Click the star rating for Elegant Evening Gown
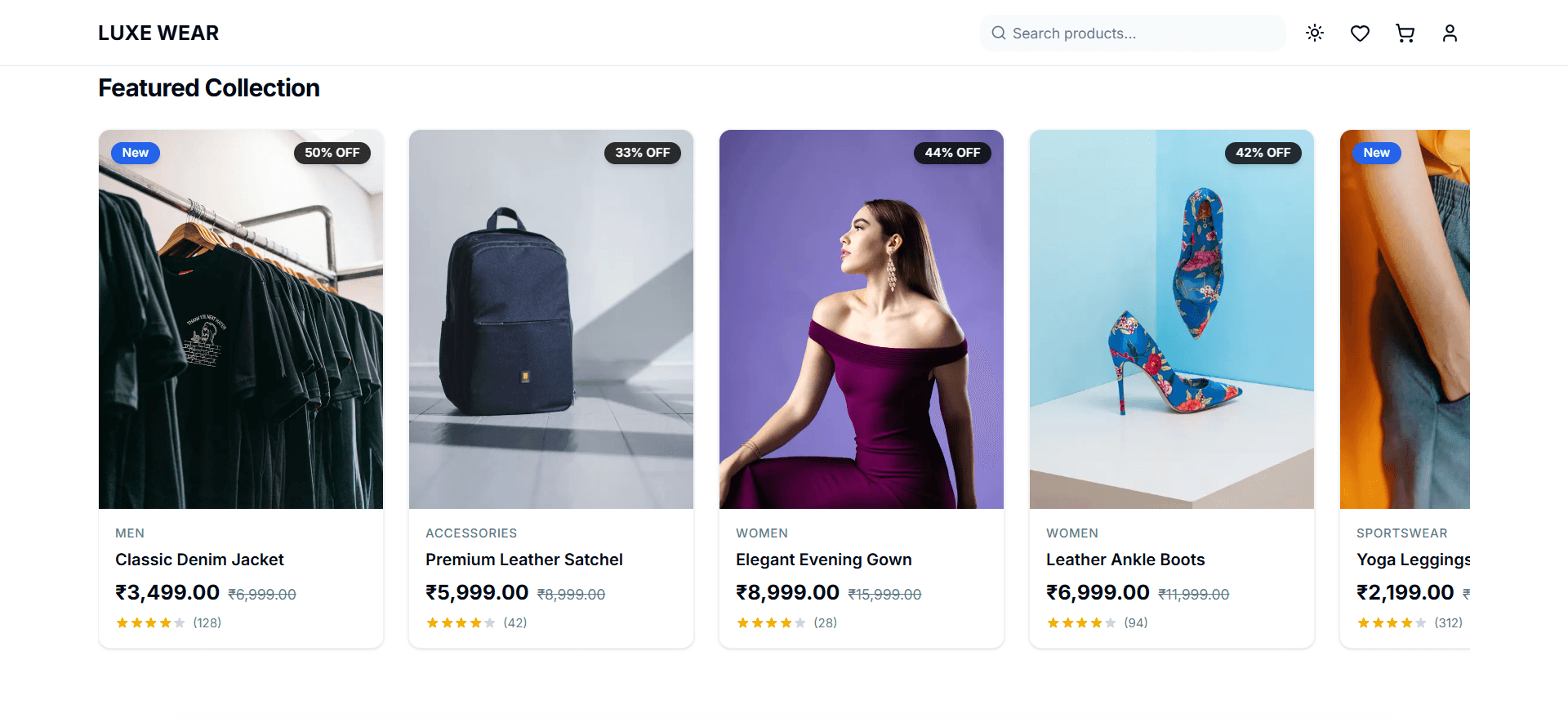This screenshot has width=1568, height=718. tap(771, 623)
